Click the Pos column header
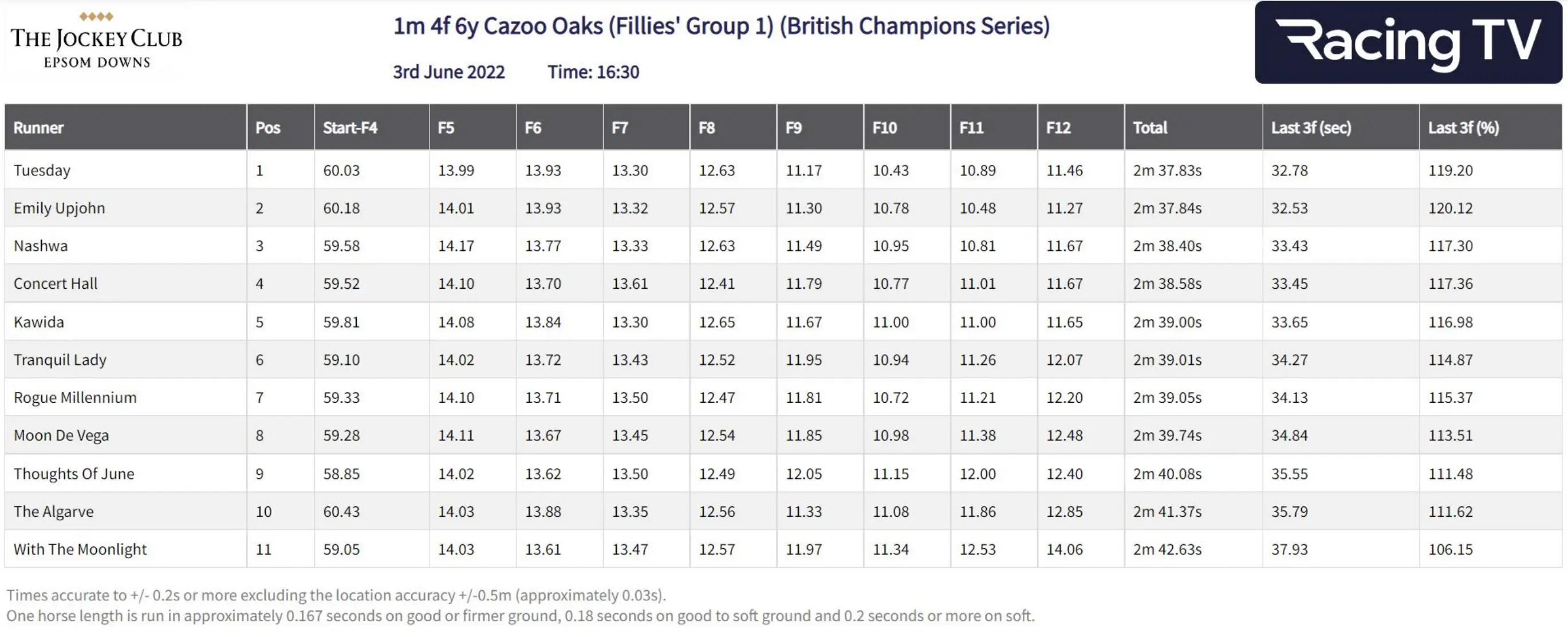 [268, 128]
